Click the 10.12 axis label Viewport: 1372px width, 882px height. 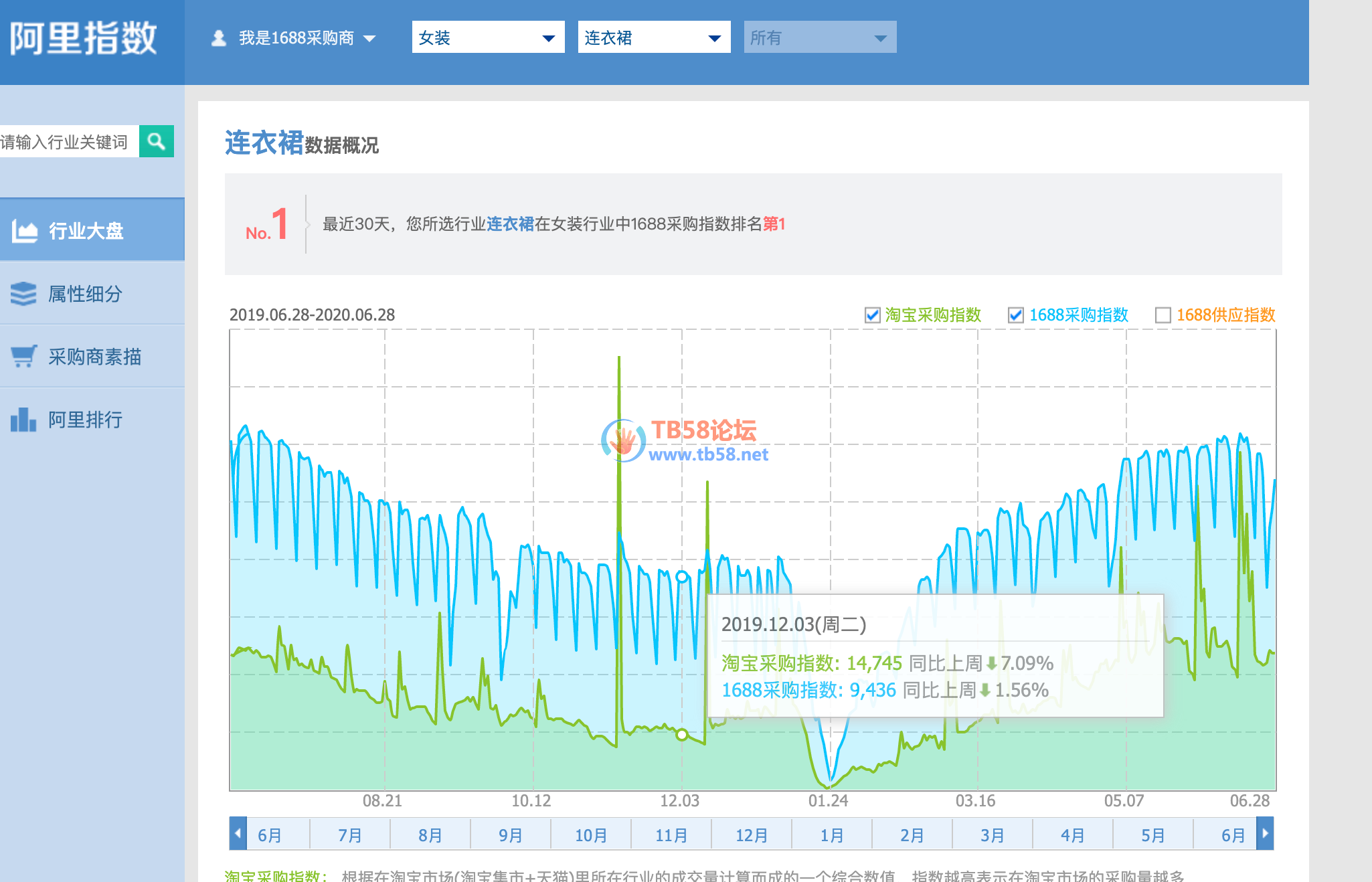click(531, 801)
